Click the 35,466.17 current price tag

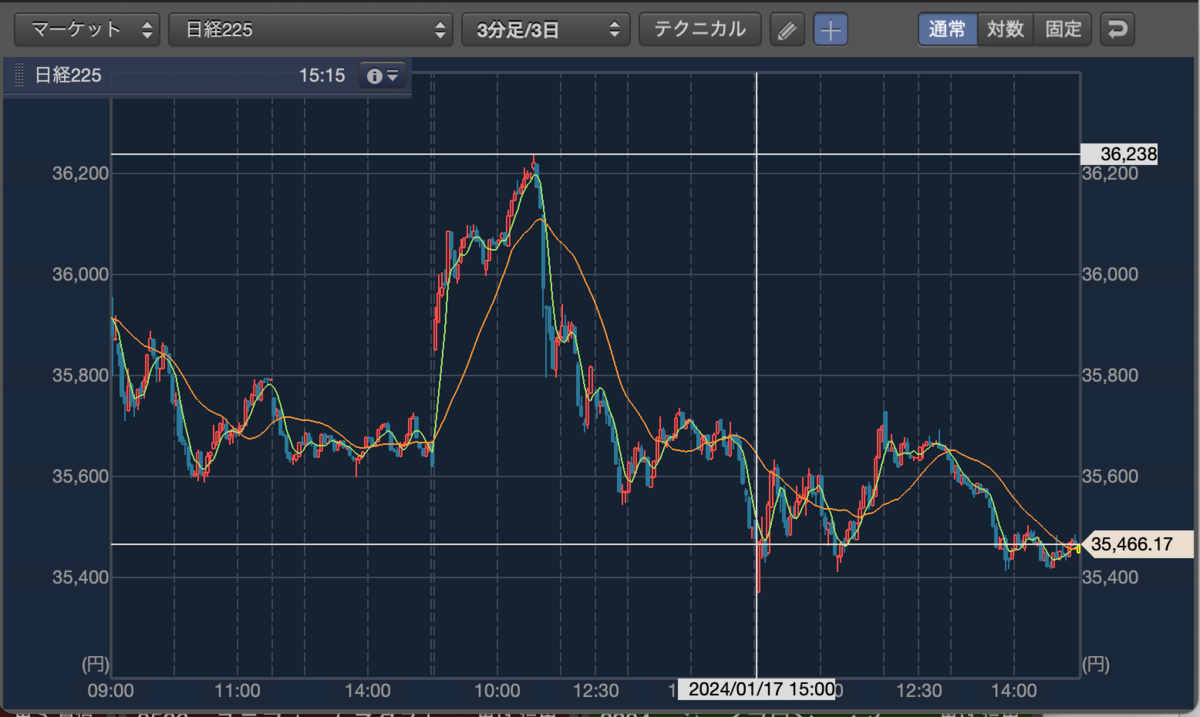coord(1139,544)
